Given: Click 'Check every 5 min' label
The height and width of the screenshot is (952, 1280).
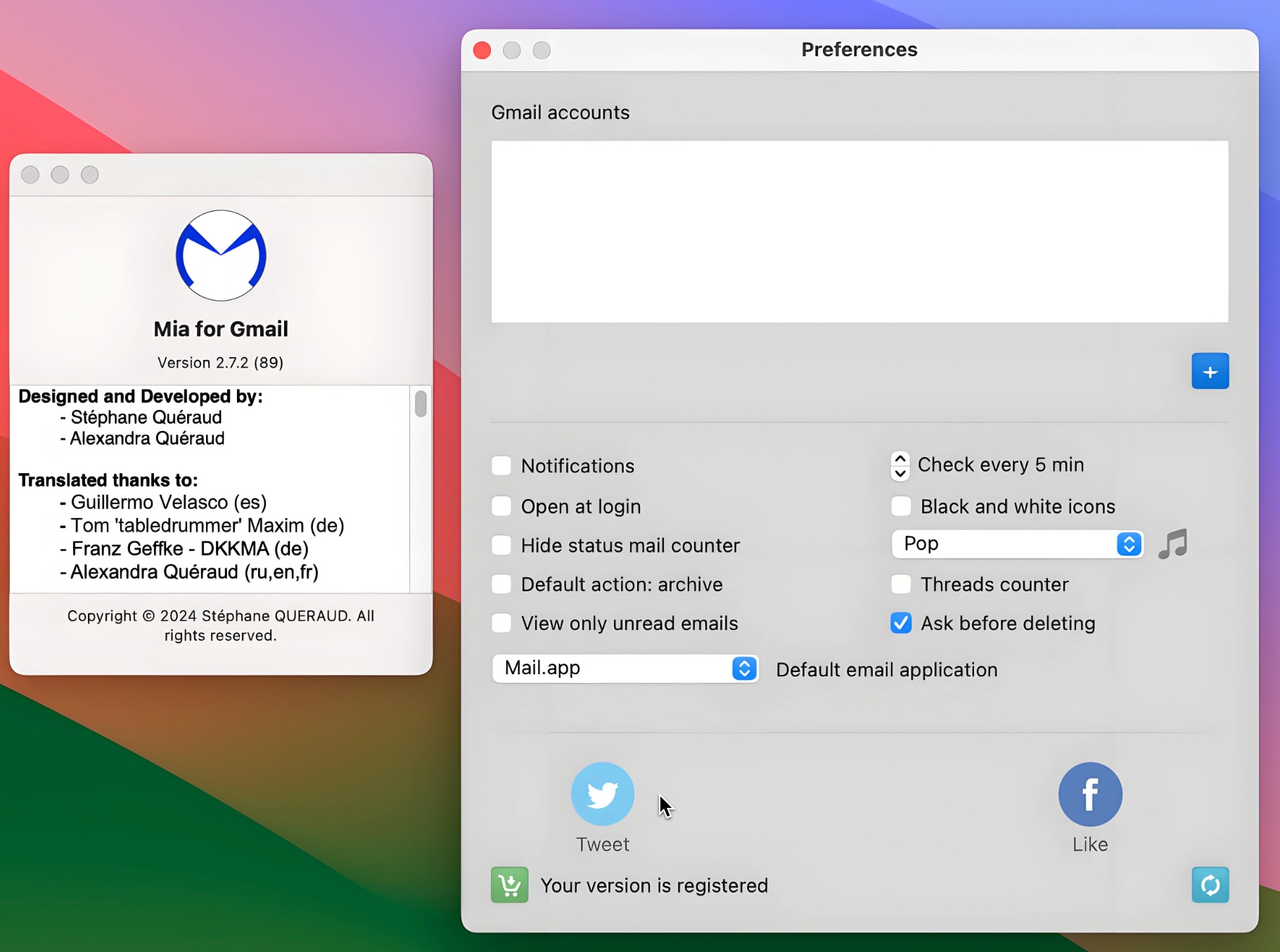Looking at the screenshot, I should coord(1001,465).
